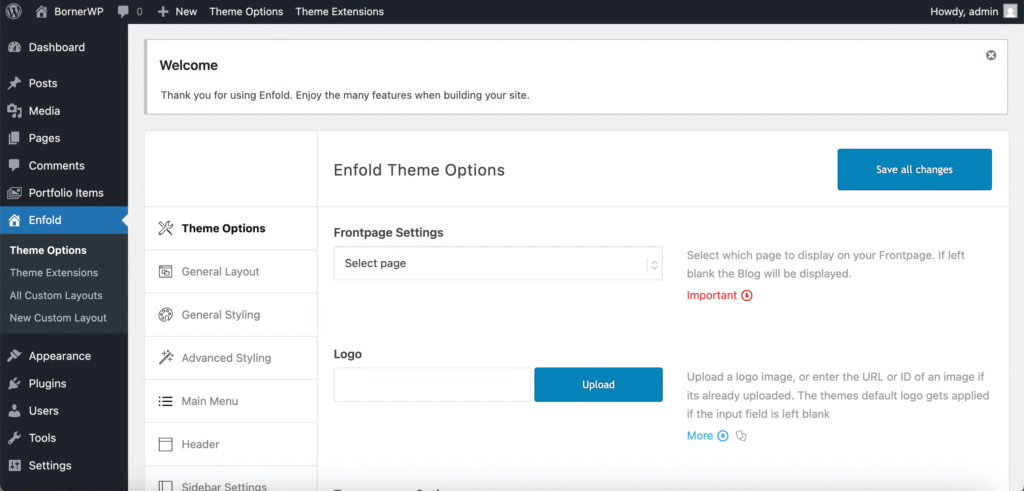Screen dimensions: 1024x491
Task: Select Enfold in the sidebar
Action: pos(64,220)
